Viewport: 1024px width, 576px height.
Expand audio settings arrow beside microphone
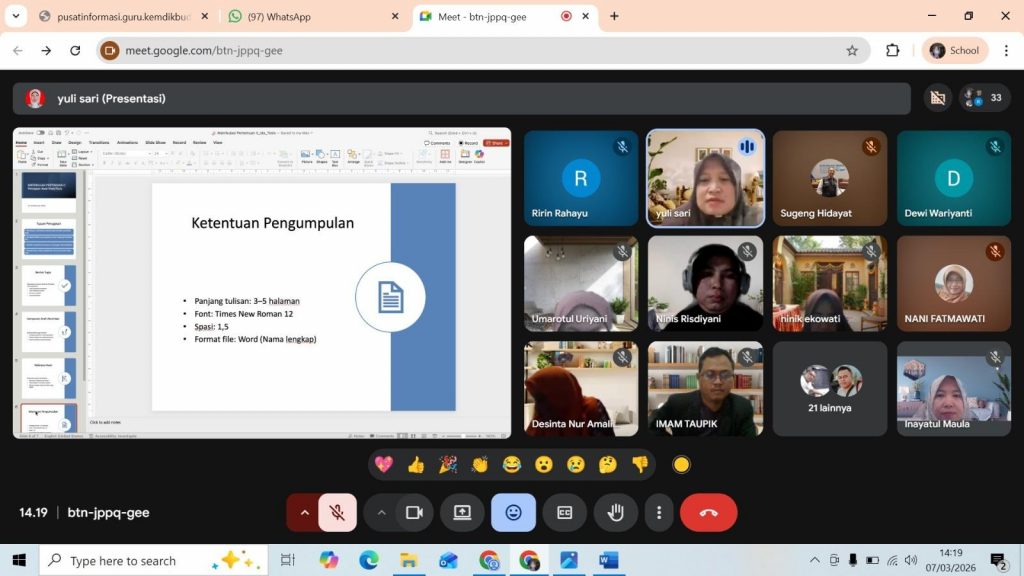304,512
